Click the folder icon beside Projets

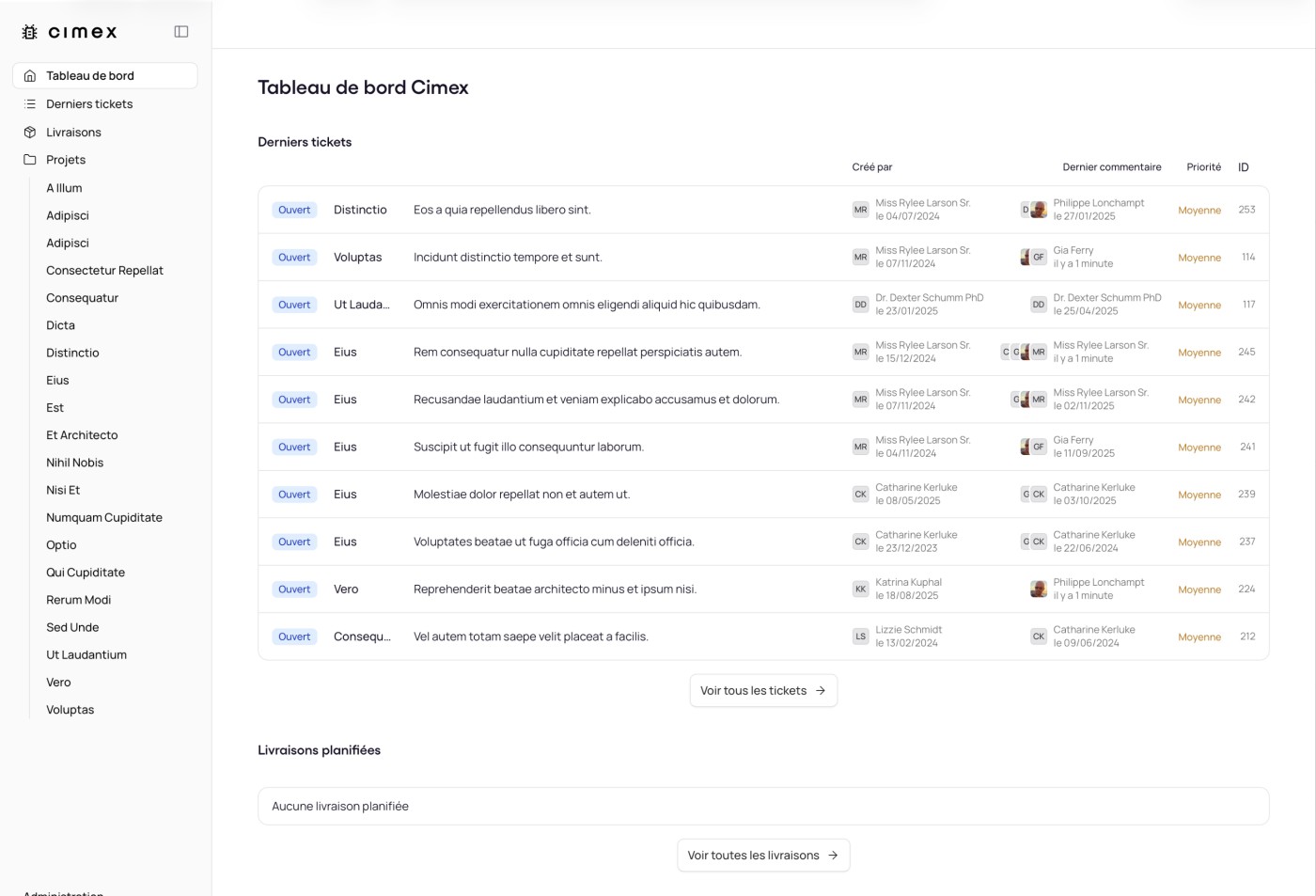pos(30,160)
